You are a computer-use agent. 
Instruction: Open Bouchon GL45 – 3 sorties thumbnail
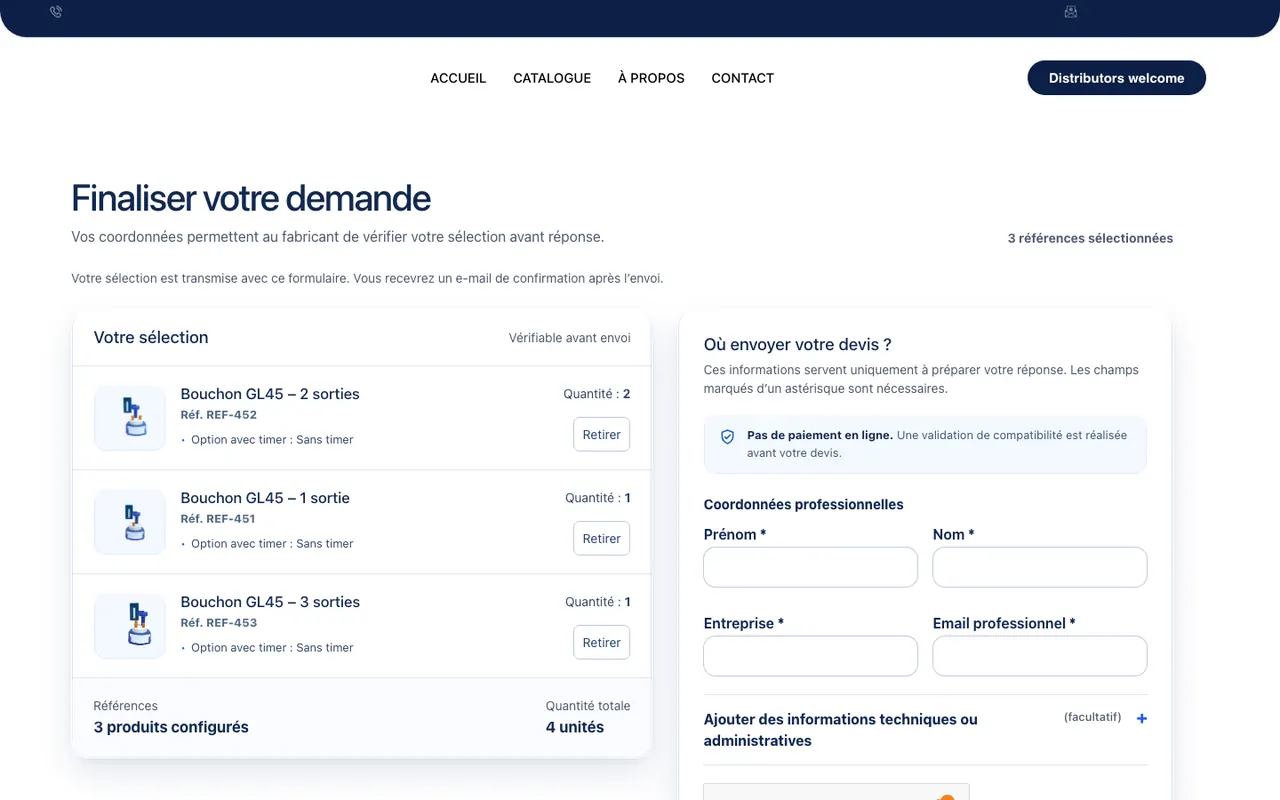click(x=130, y=626)
